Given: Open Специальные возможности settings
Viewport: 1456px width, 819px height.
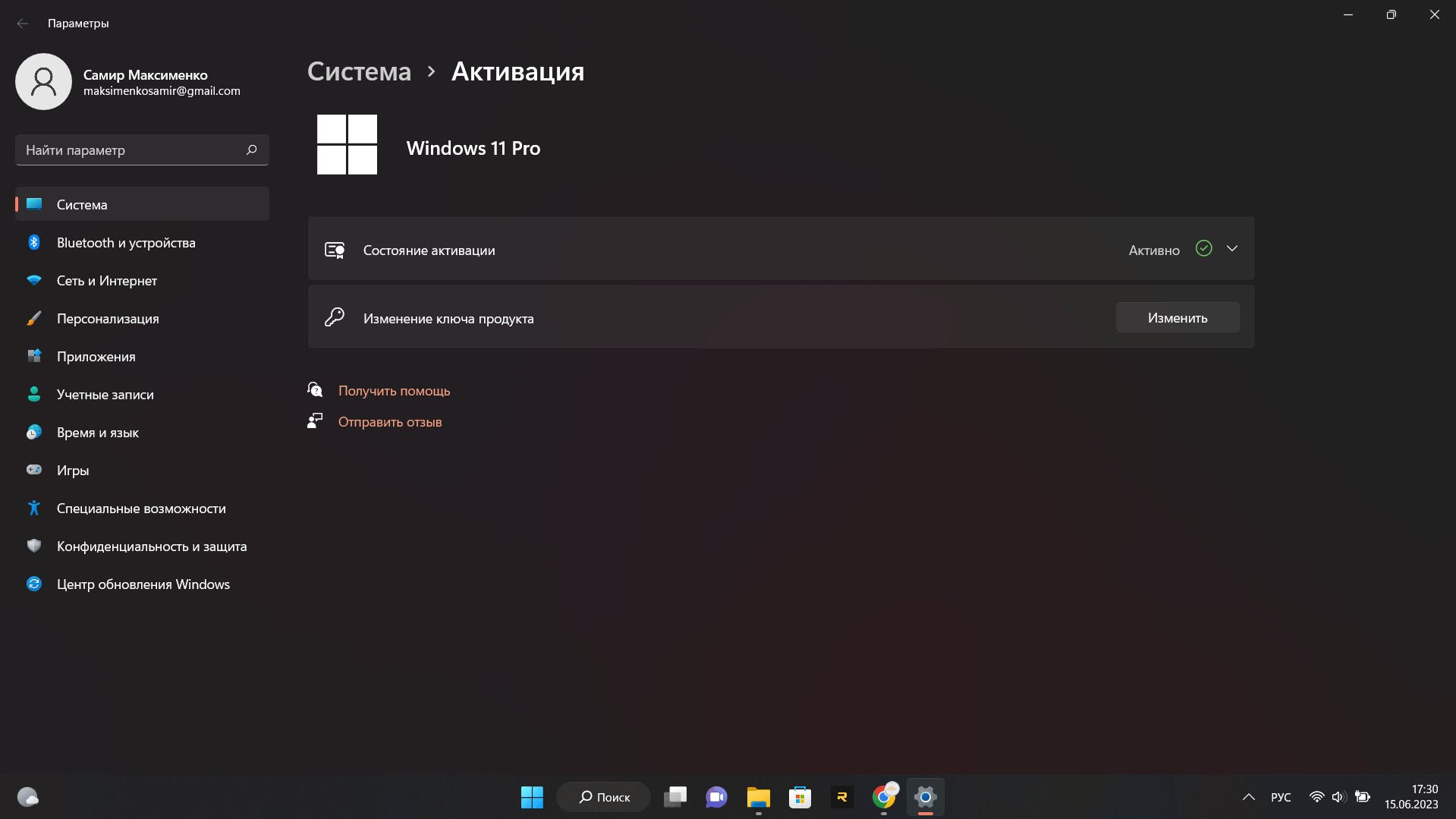Looking at the screenshot, I should point(142,508).
